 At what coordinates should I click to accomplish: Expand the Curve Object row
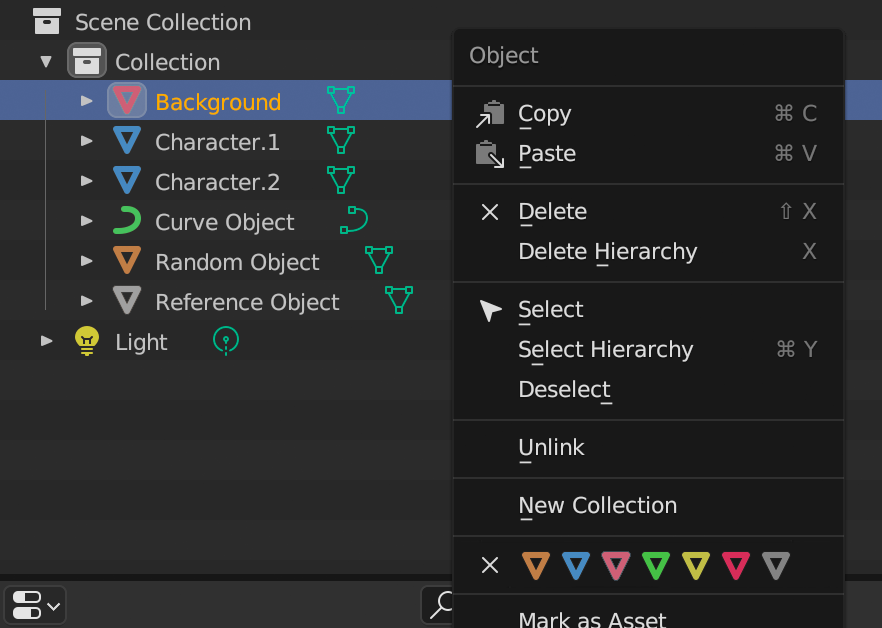[x=87, y=221]
